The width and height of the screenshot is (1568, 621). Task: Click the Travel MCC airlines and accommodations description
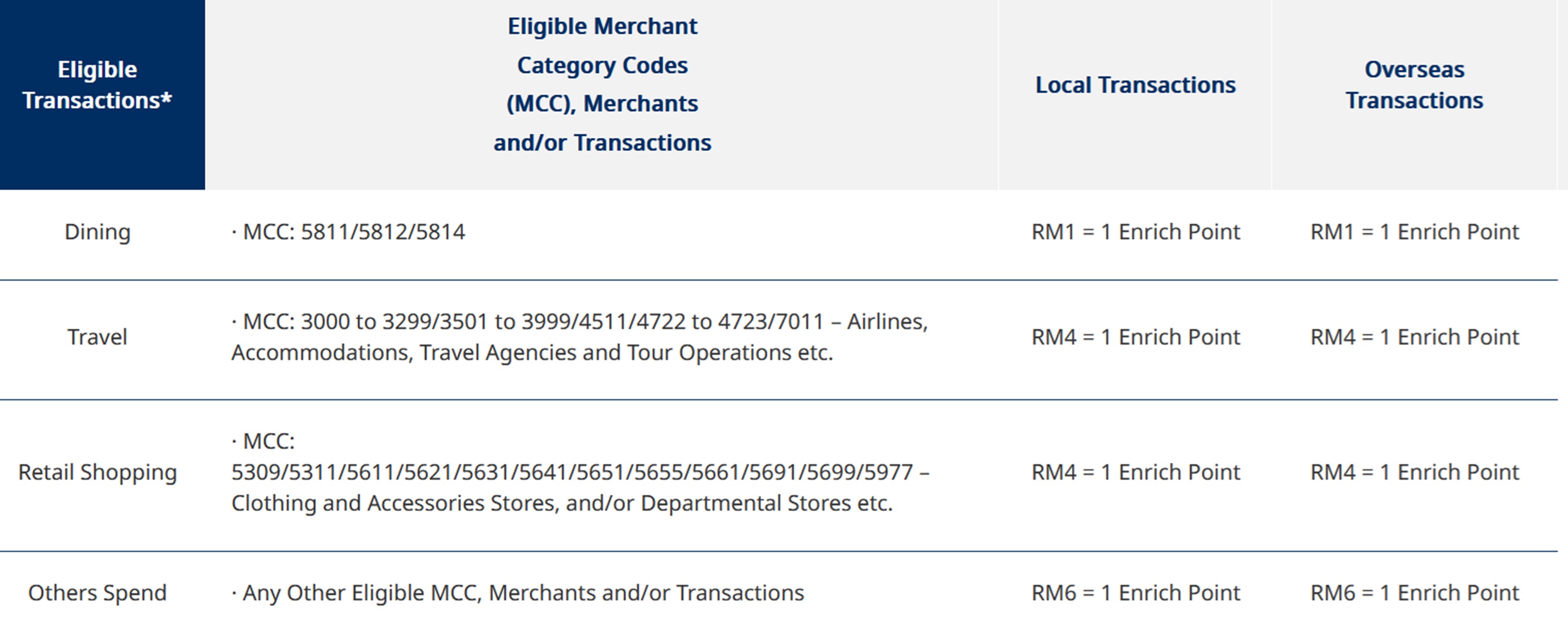pyautogui.click(x=578, y=337)
